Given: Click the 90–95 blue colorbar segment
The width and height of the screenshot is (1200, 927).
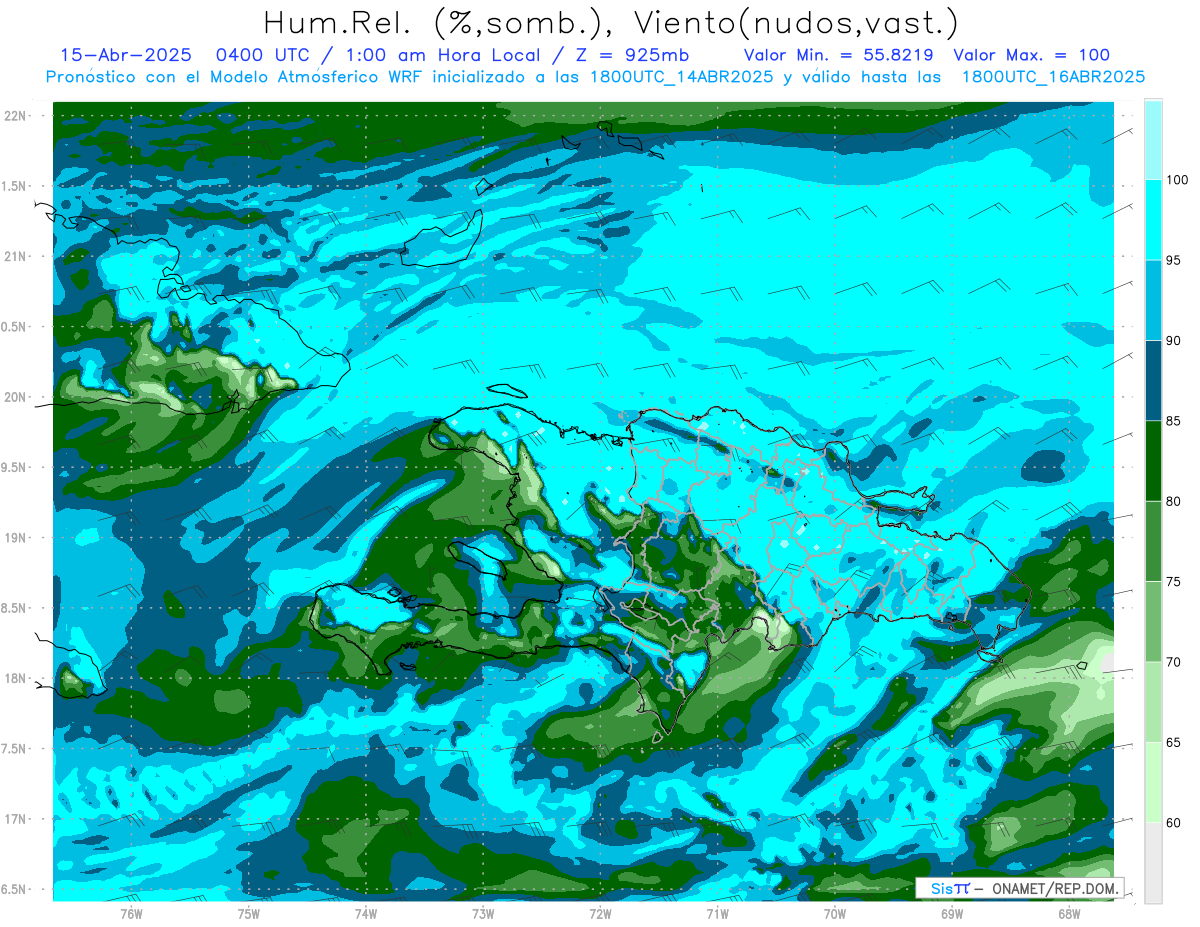Looking at the screenshot, I should point(1153,301).
